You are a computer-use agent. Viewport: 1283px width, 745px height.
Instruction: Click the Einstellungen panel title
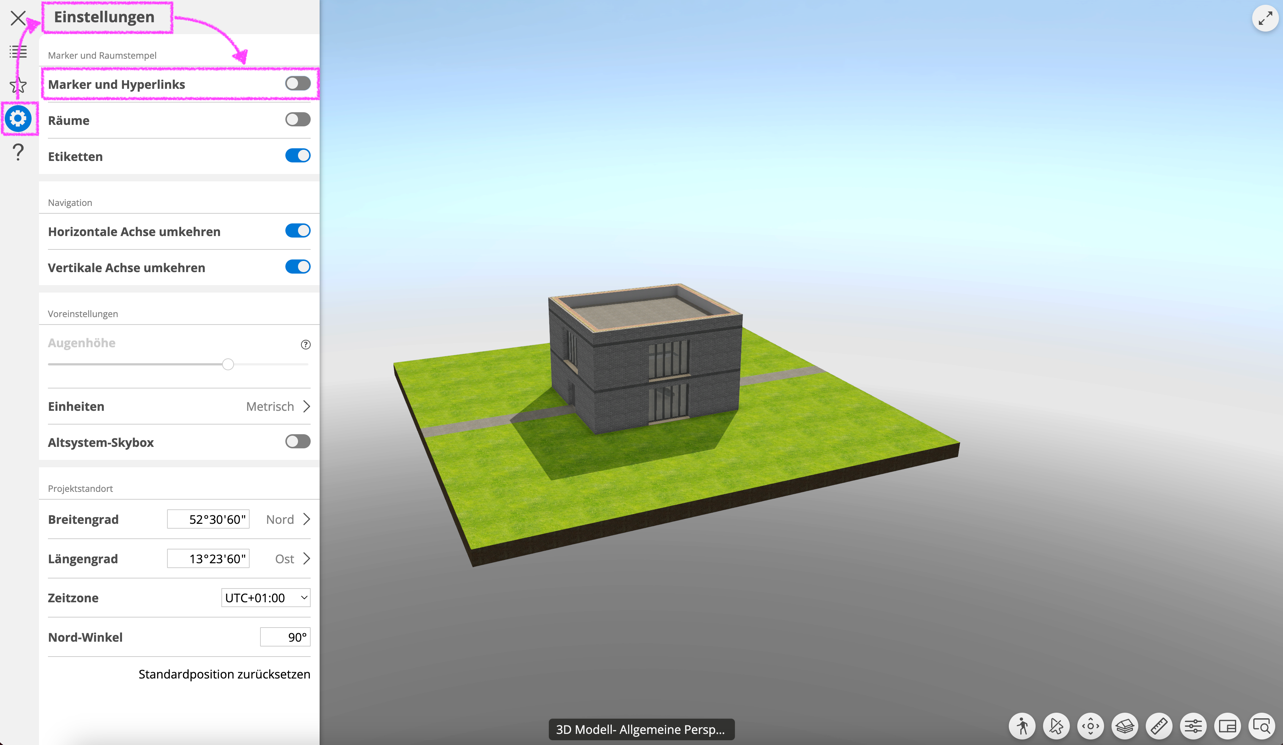click(104, 17)
